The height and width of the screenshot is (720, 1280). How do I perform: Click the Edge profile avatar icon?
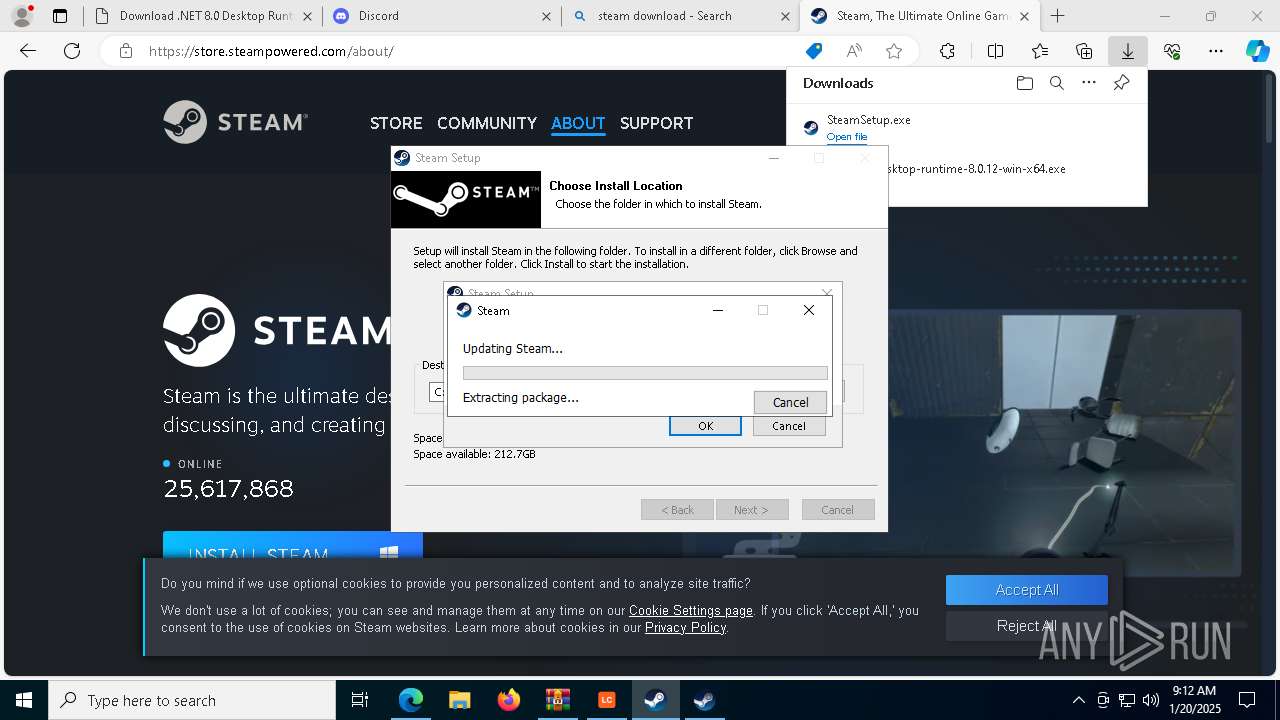(21, 15)
